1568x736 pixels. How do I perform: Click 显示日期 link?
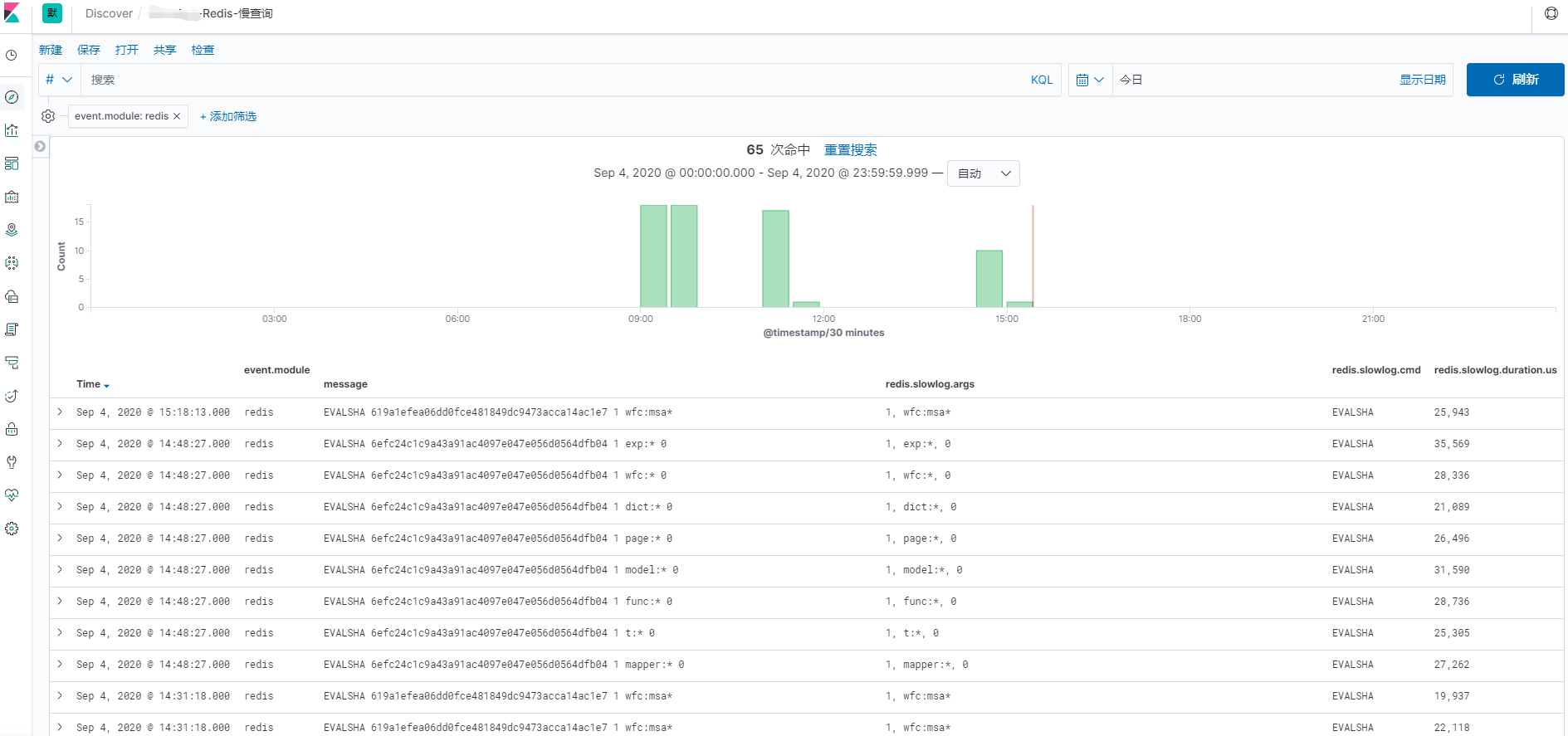click(x=1423, y=80)
